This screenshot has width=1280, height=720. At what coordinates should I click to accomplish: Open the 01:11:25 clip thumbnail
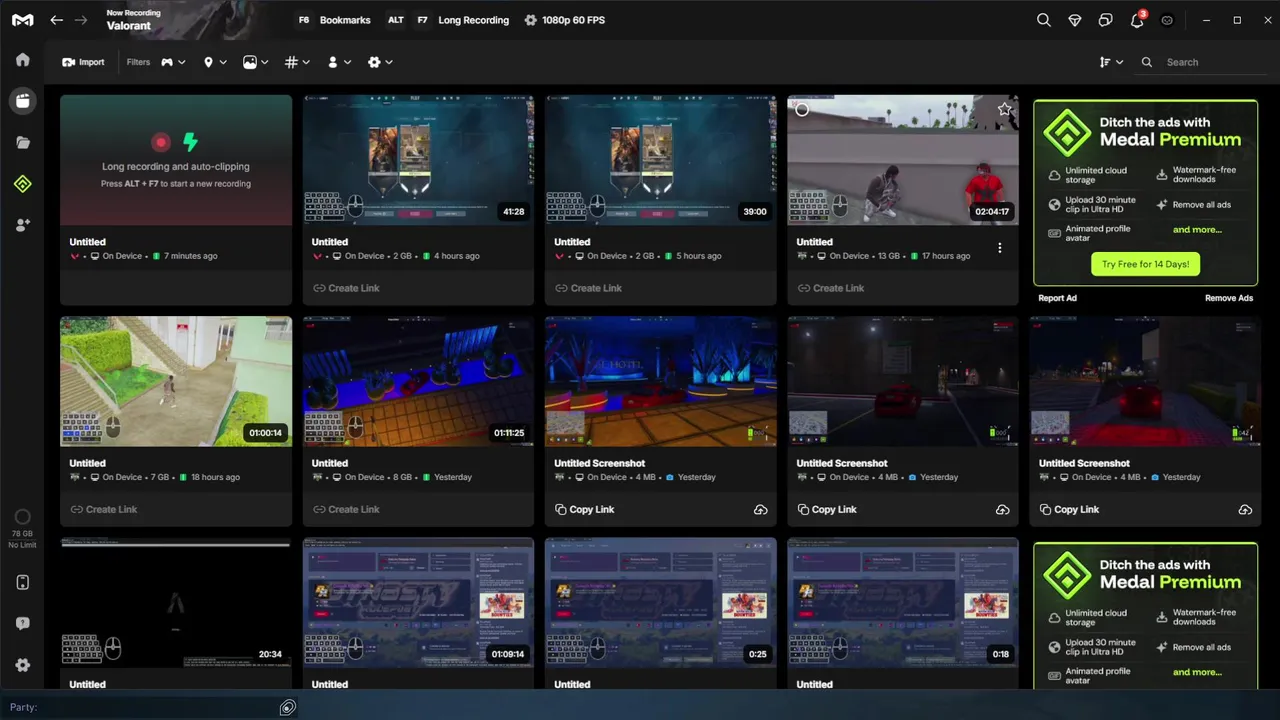[418, 382]
